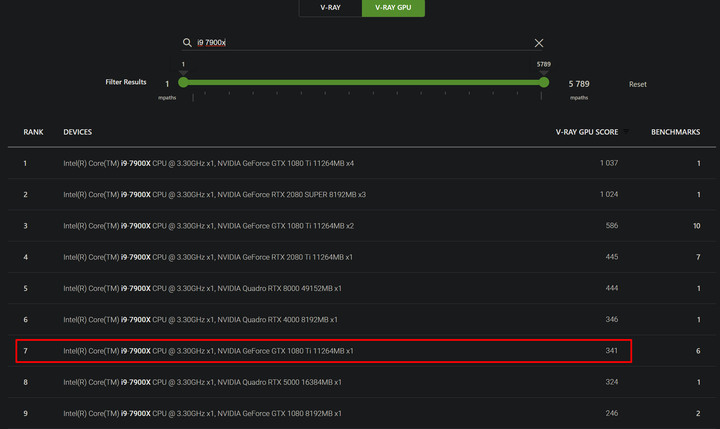
Task: Sort by V-RAY GPU SCORE column
Action: (587, 132)
